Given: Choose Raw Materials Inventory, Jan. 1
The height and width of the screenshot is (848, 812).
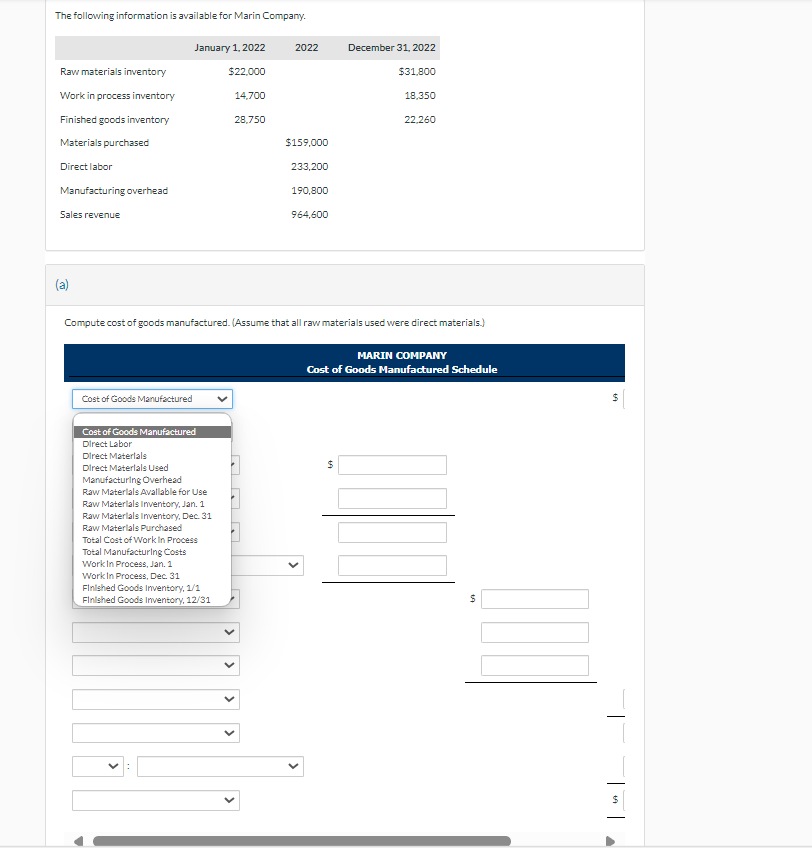Looking at the screenshot, I should click(x=153, y=504).
